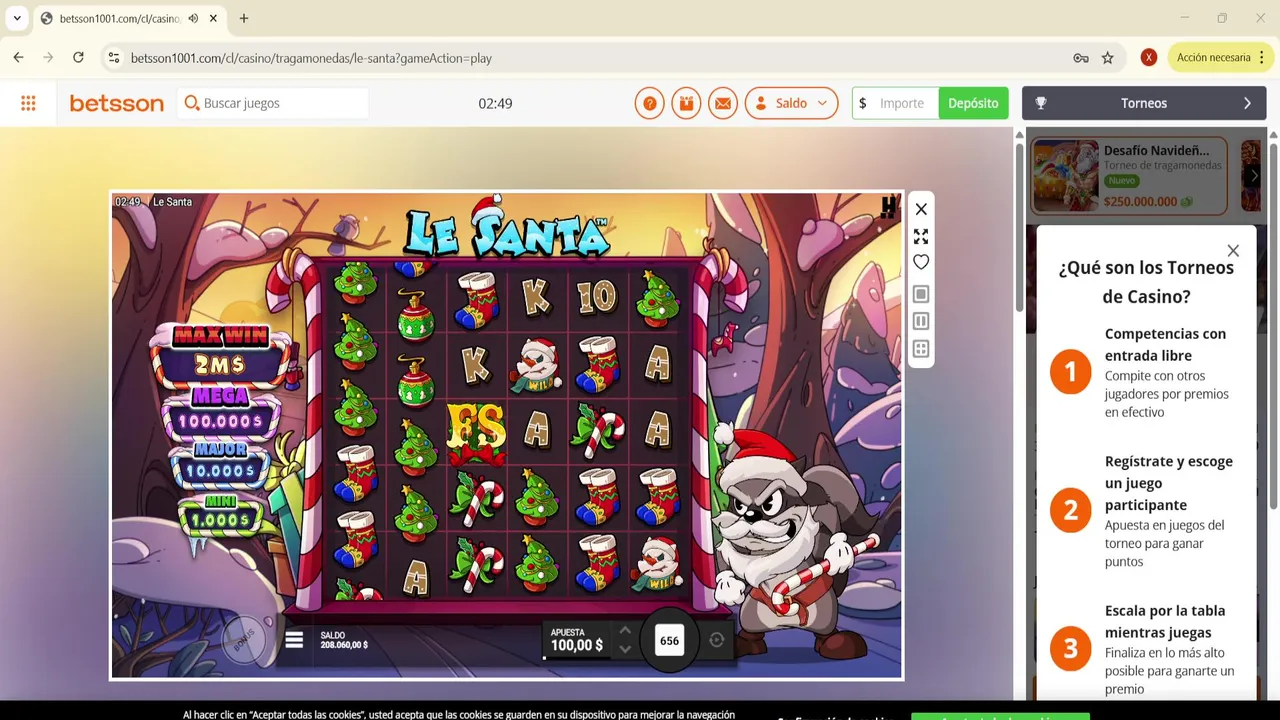Click the 656 spin button

(669, 641)
